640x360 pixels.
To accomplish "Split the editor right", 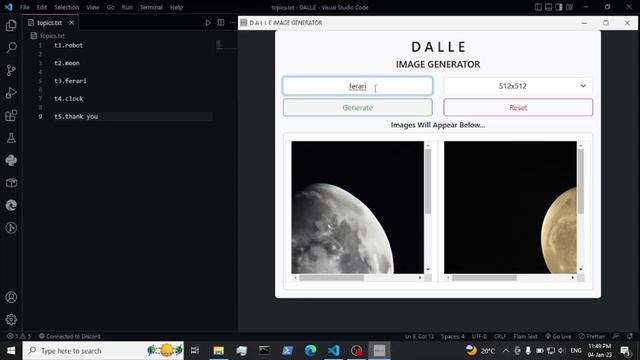I will 220,23.
